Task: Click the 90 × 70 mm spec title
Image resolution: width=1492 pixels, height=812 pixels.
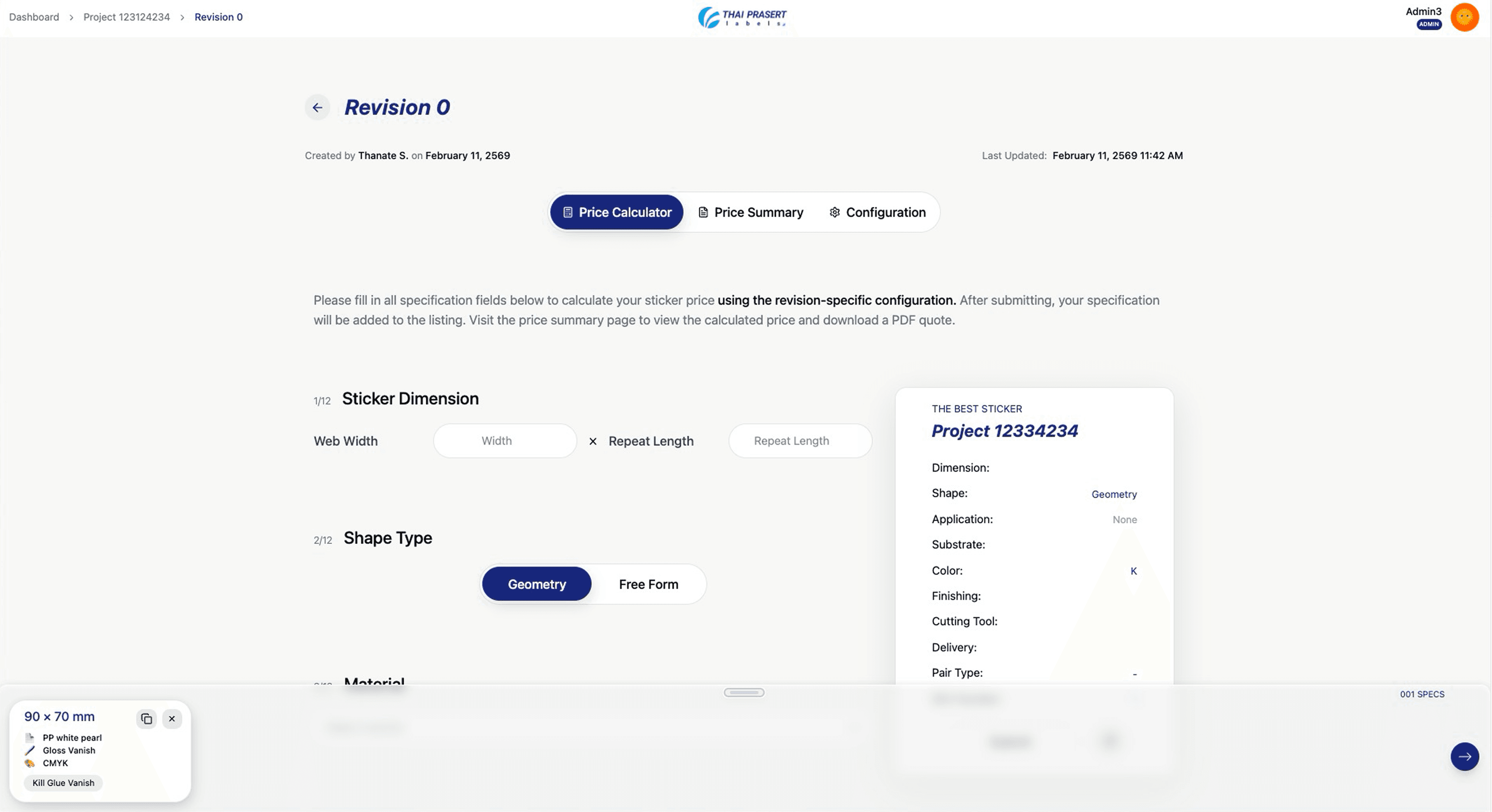Action: click(59, 716)
